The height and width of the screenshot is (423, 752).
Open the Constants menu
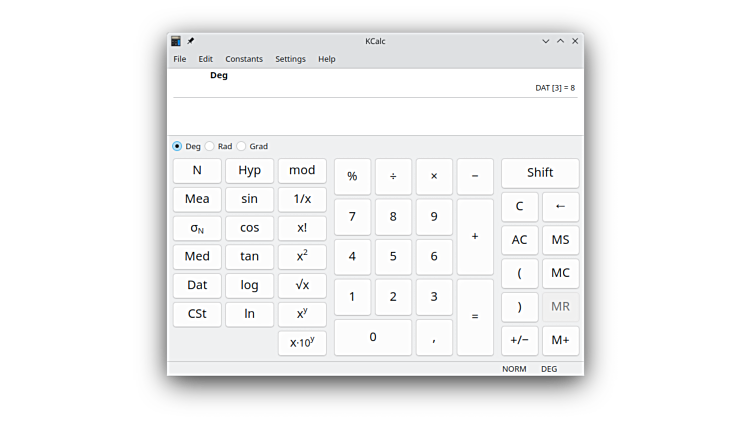(244, 59)
